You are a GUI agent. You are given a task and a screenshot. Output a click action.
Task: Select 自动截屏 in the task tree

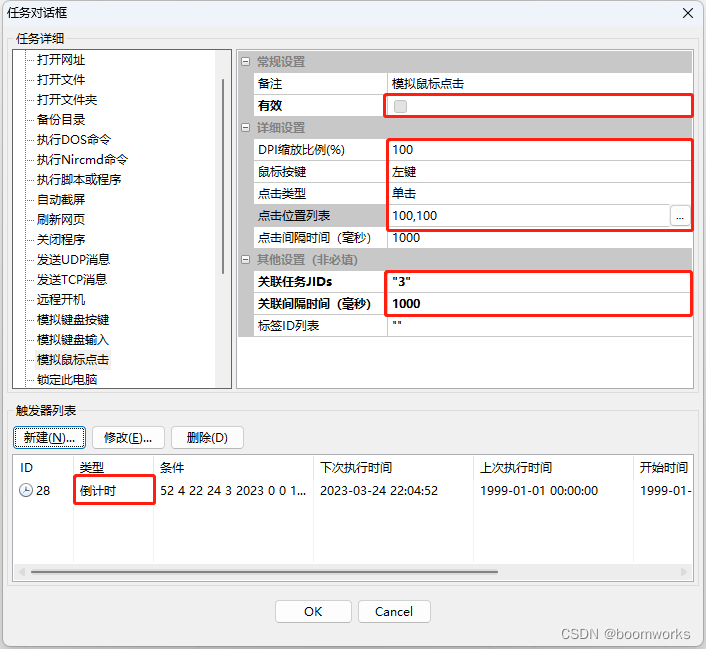pyautogui.click(x=61, y=200)
